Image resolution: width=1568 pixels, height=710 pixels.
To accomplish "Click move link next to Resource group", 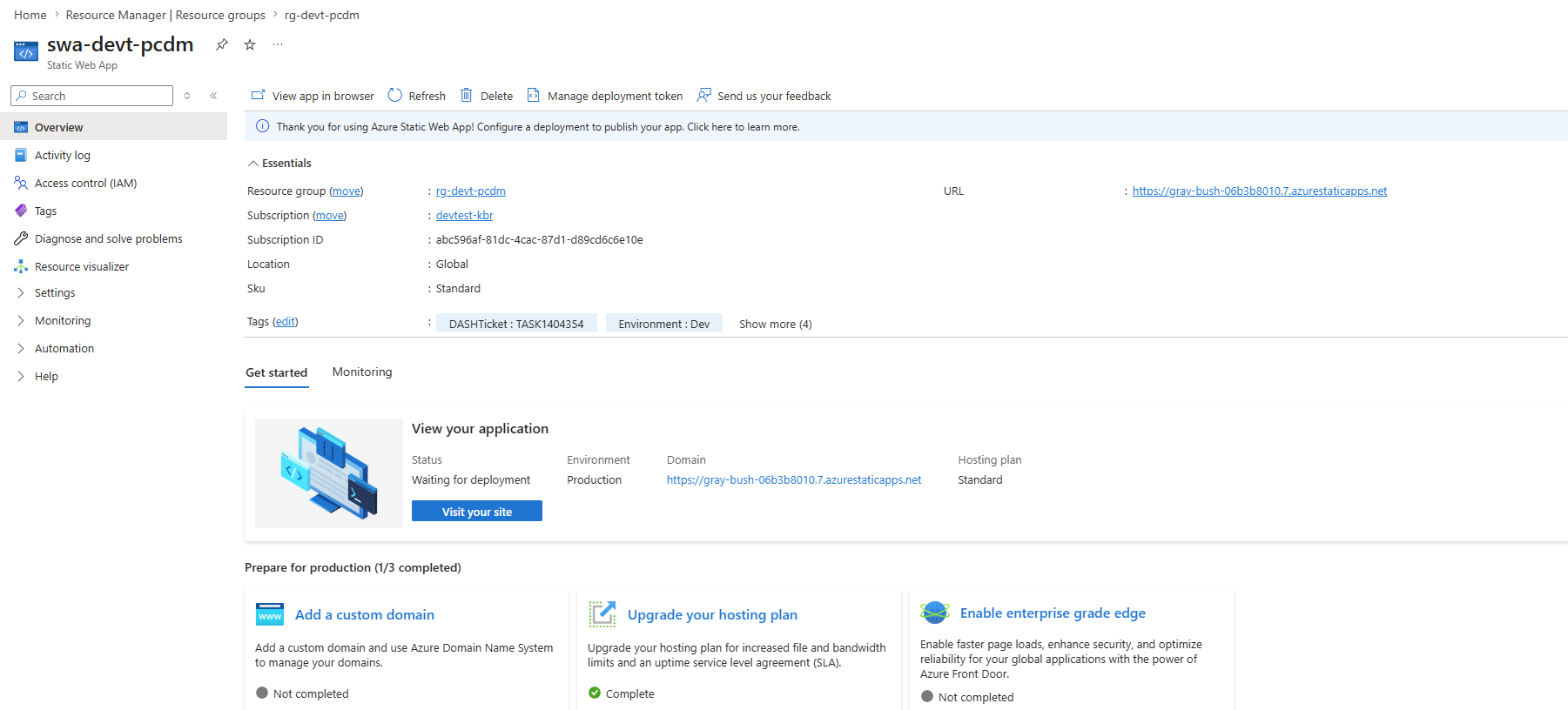I will [347, 191].
